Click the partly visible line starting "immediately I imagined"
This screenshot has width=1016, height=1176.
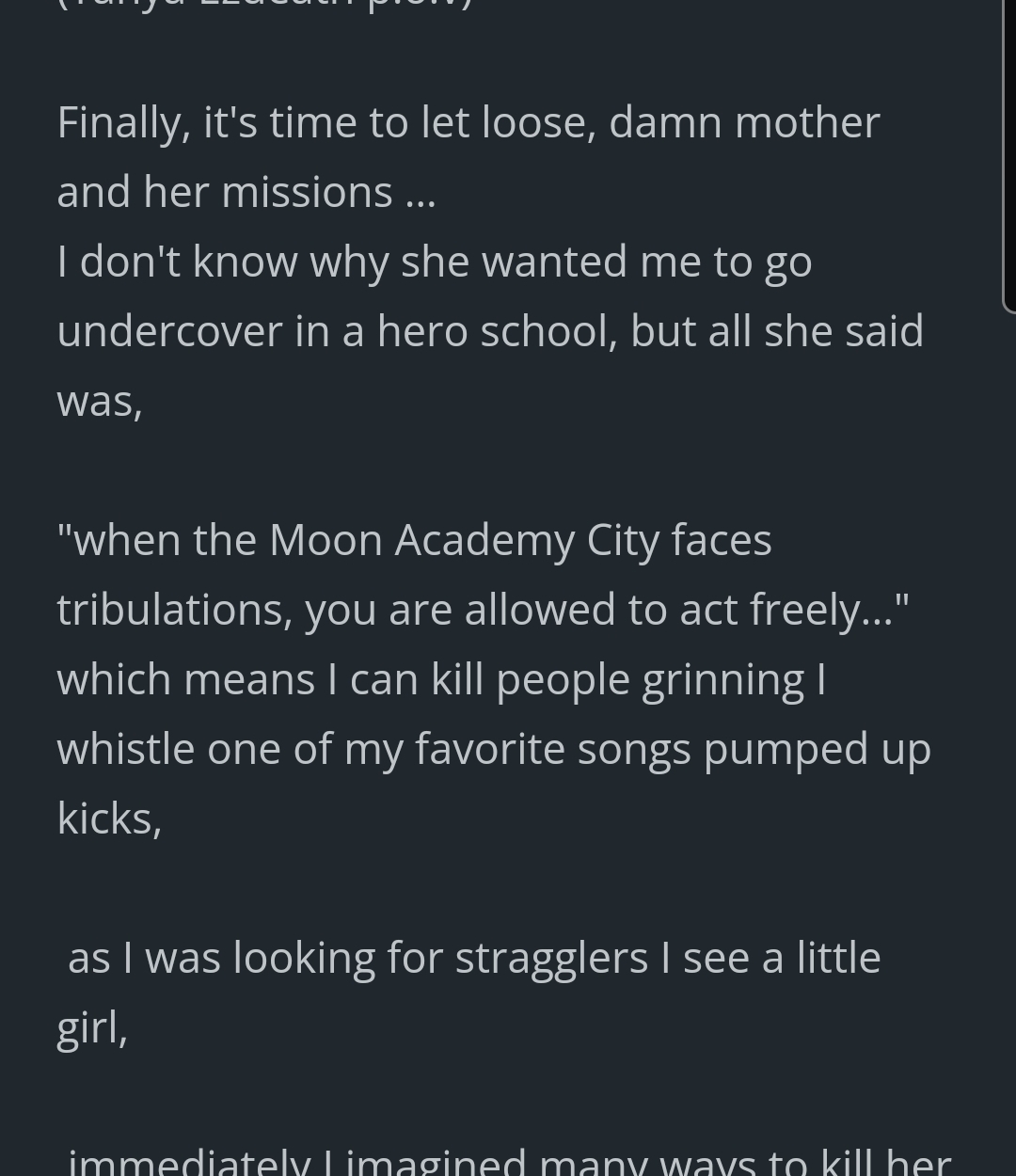click(x=508, y=1163)
